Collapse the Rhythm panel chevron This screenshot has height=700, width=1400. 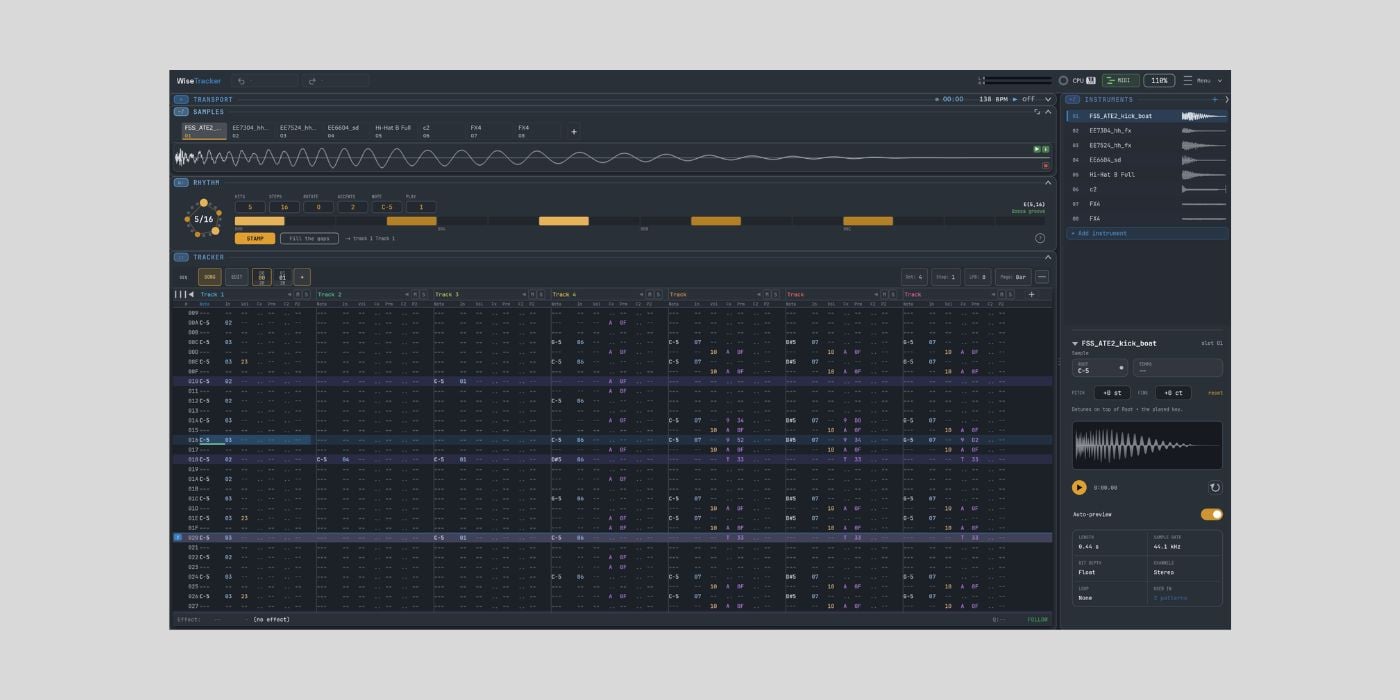[x=1048, y=183]
